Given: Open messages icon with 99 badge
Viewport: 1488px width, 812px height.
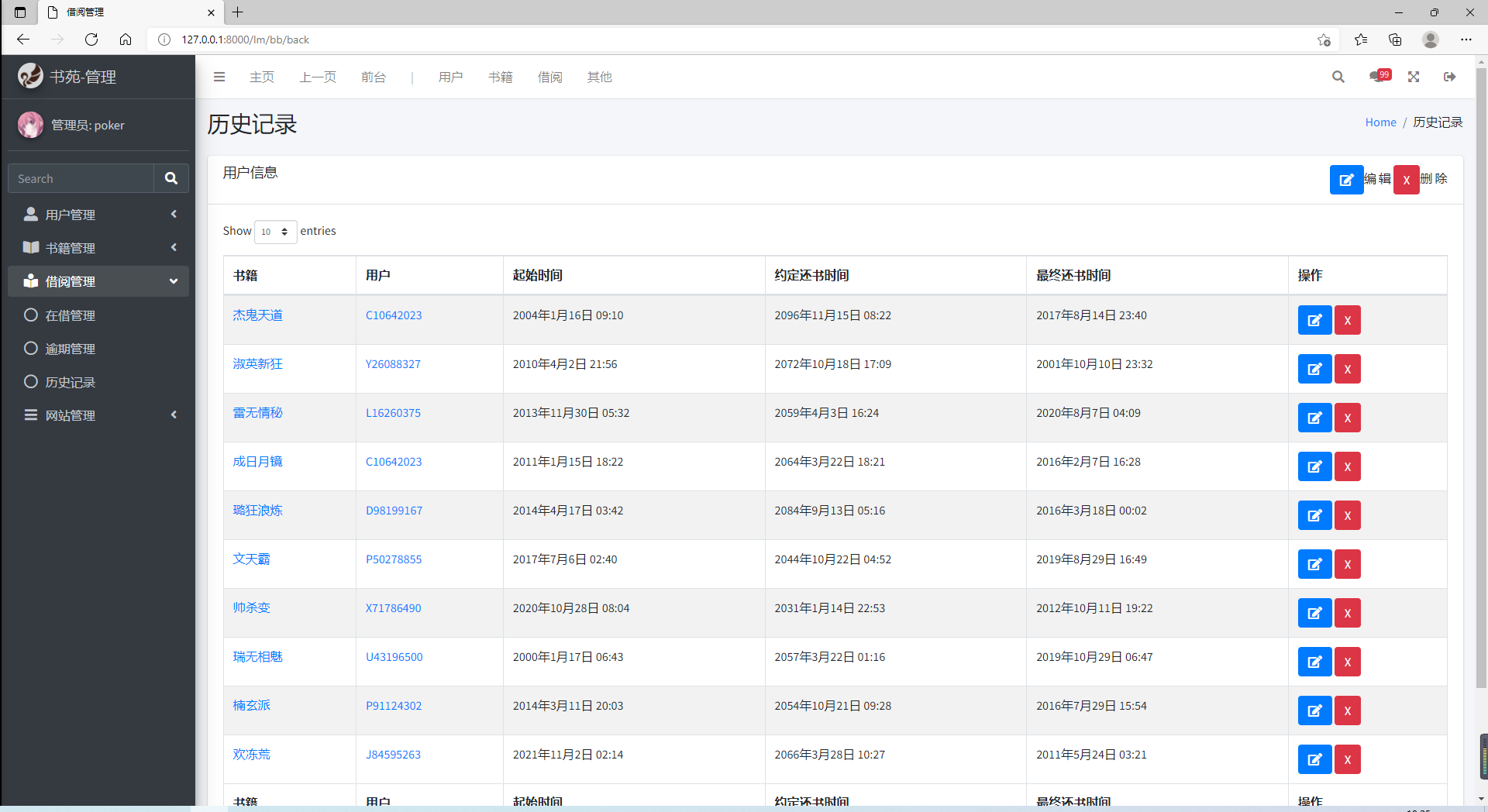Looking at the screenshot, I should 1379,76.
